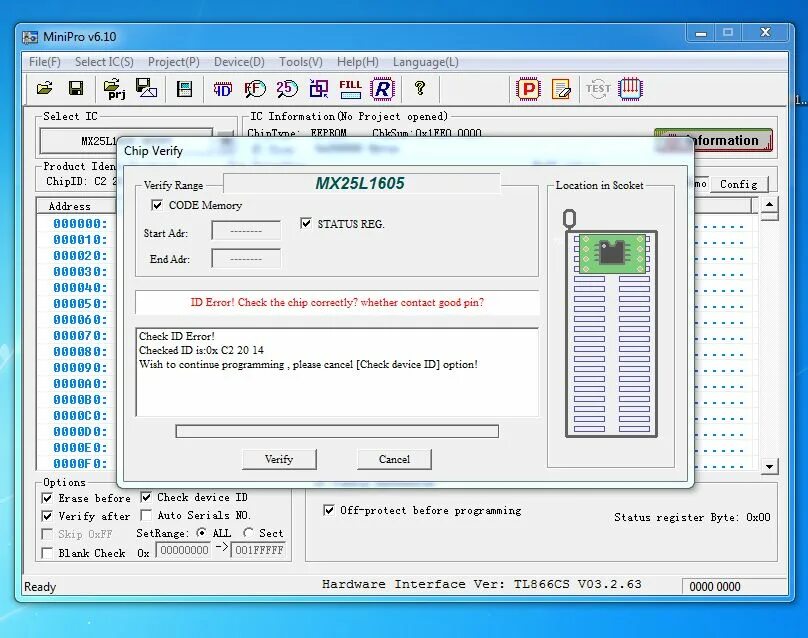808x638 pixels.
Task: Click the 25 flash detect icon
Action: point(287,89)
